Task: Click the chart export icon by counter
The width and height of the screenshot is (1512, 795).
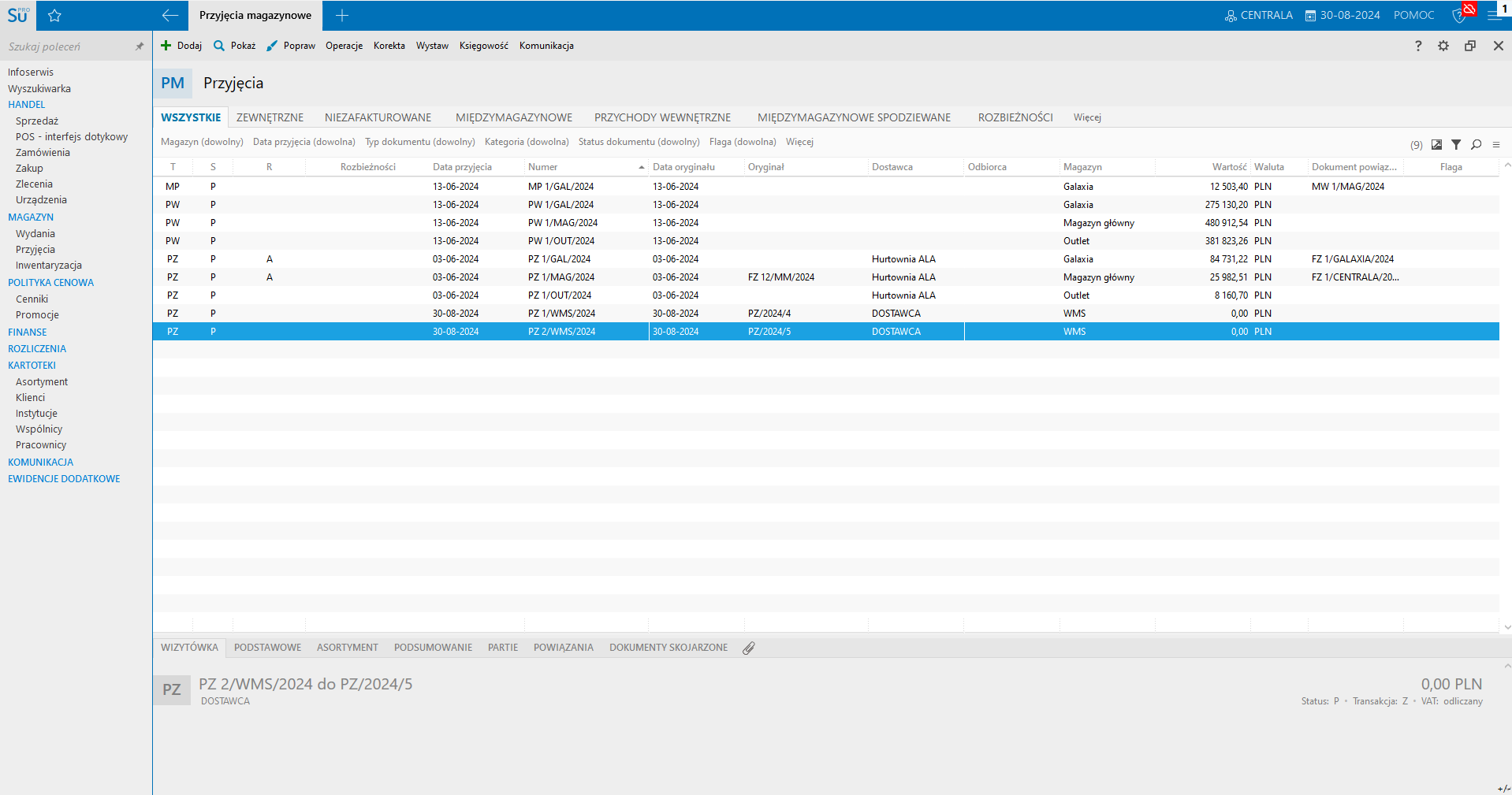Action: 1436,145
